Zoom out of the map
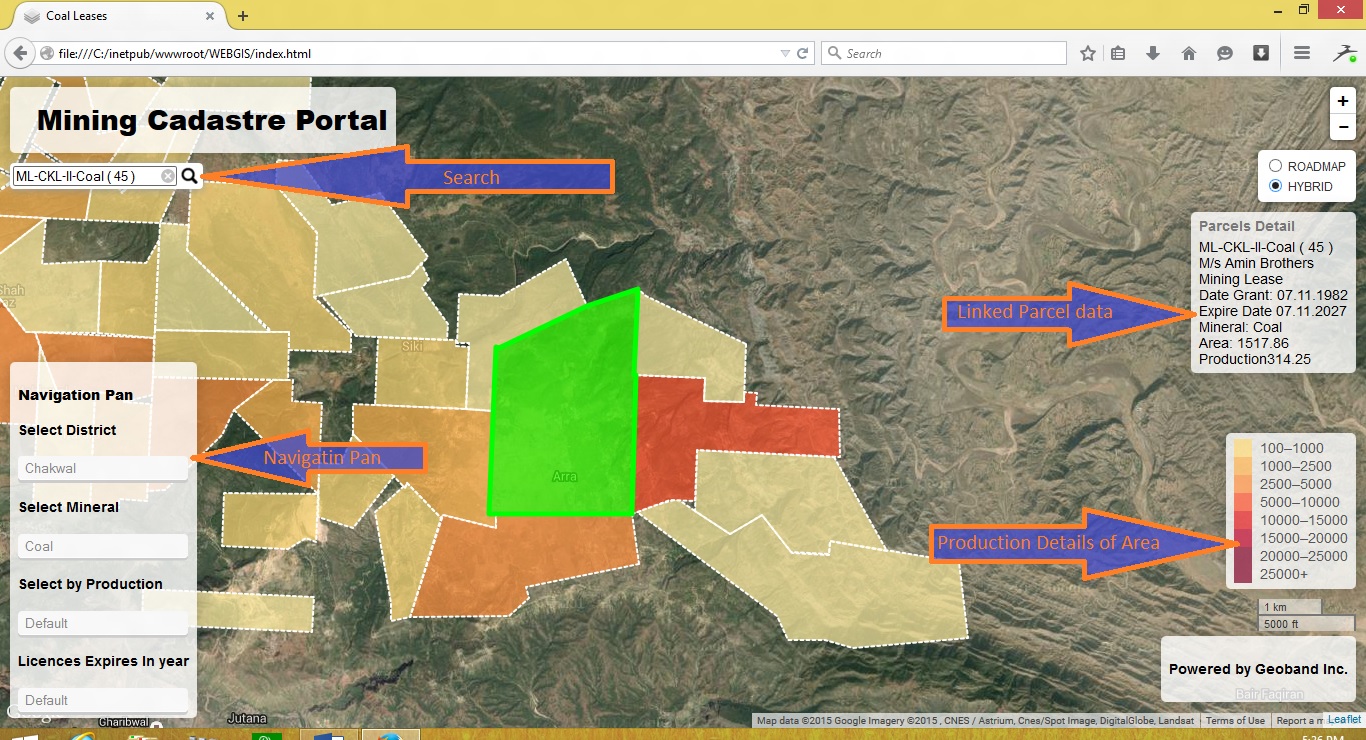This screenshot has height=740, width=1366. pyautogui.click(x=1342, y=127)
